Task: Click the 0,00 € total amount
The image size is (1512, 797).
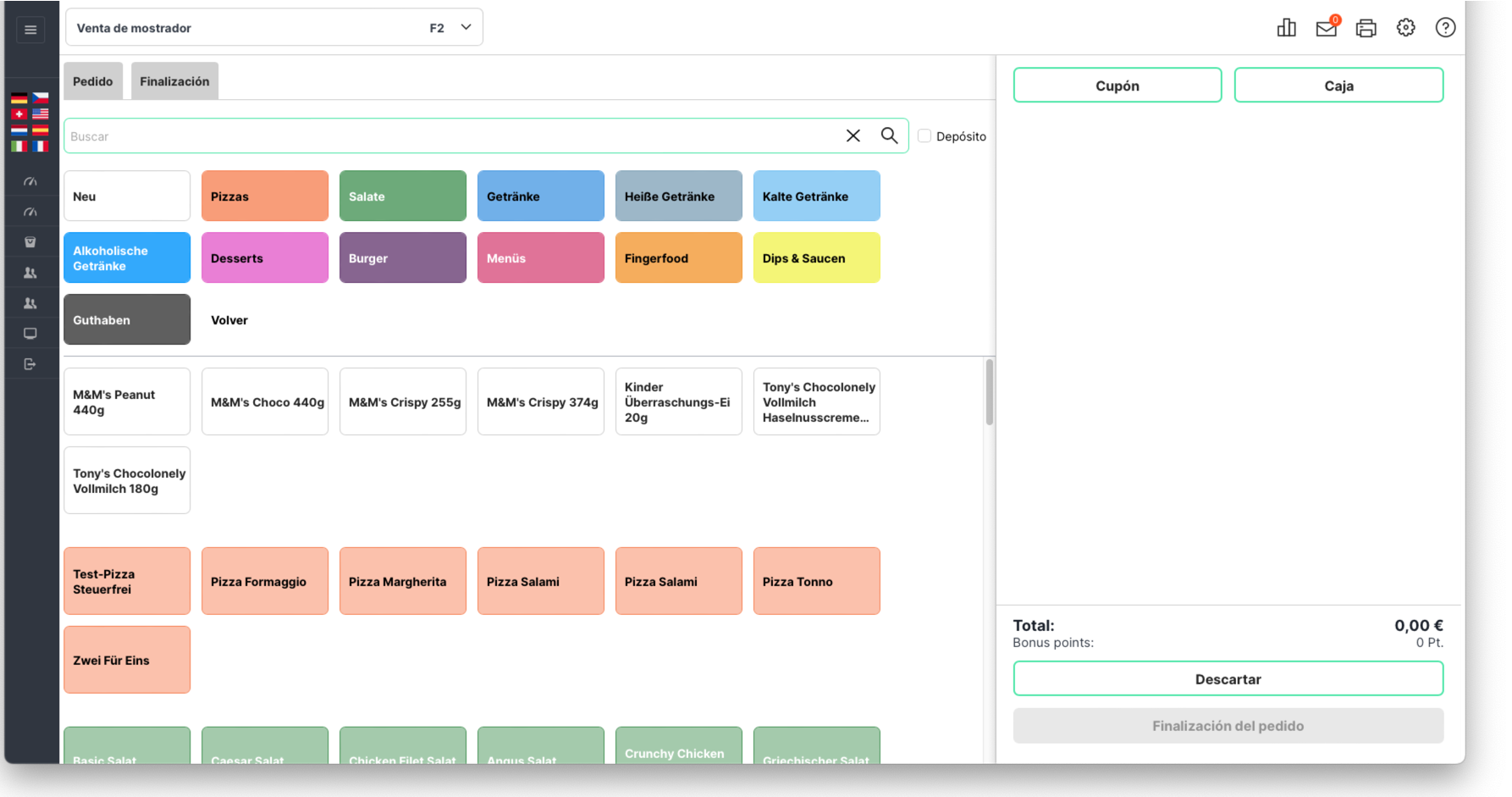Action: pyautogui.click(x=1419, y=626)
